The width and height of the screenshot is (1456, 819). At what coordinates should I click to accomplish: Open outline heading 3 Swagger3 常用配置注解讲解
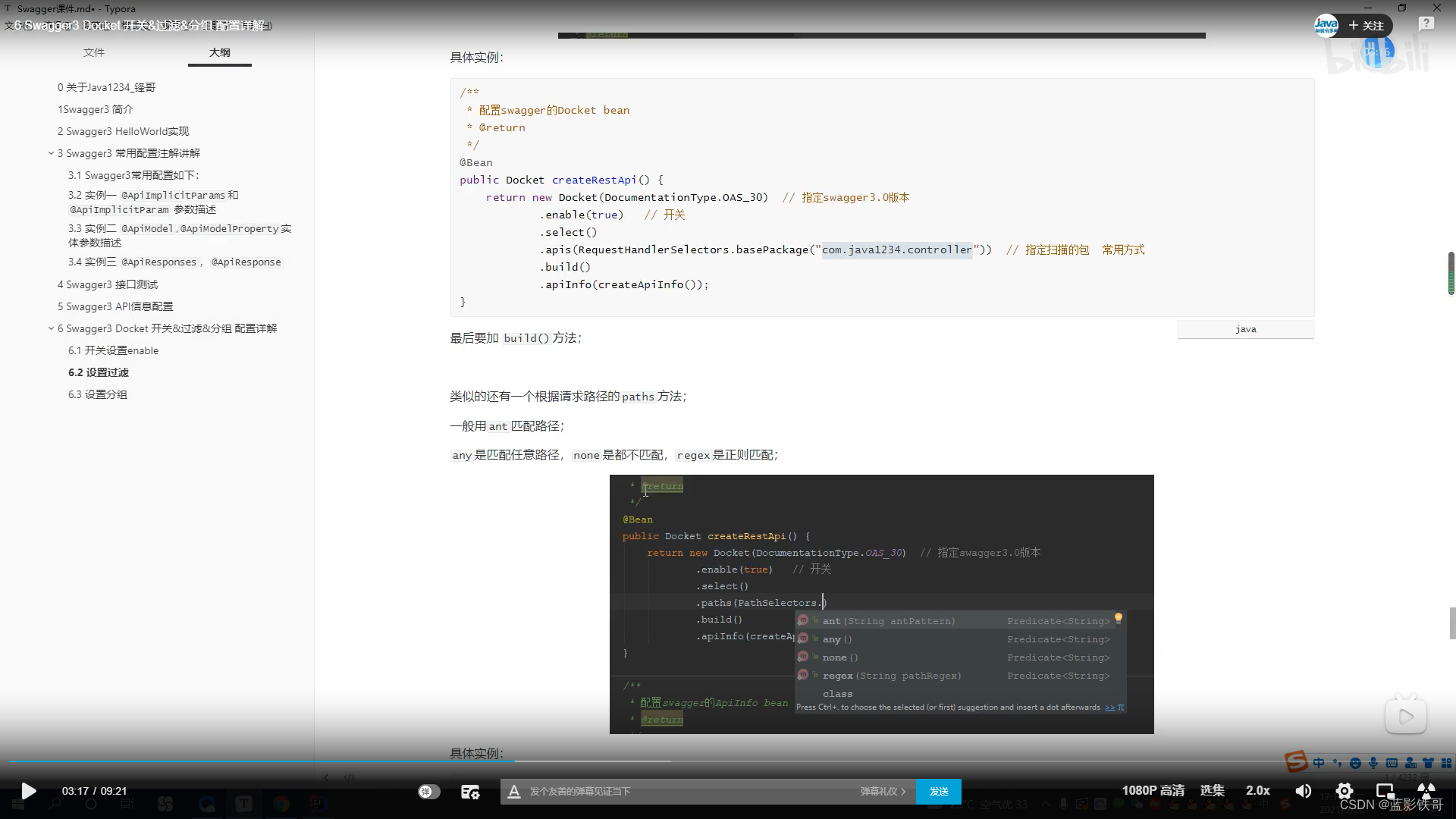(129, 153)
